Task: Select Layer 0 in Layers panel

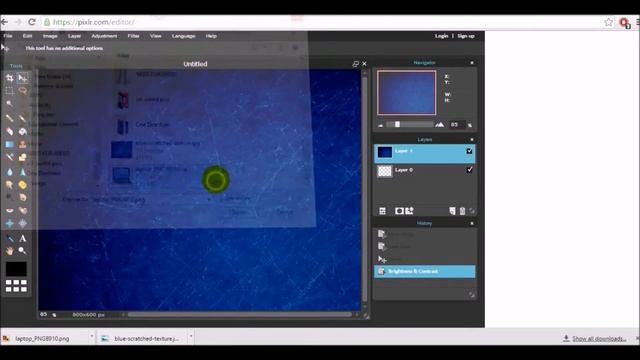Action: click(424, 171)
